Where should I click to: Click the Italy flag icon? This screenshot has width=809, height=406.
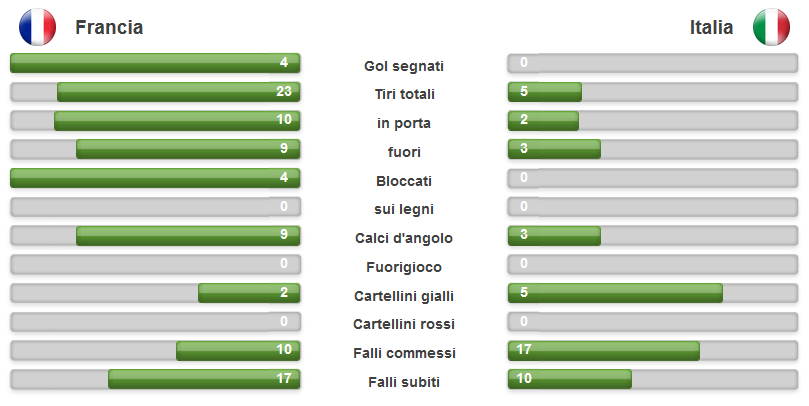771,27
